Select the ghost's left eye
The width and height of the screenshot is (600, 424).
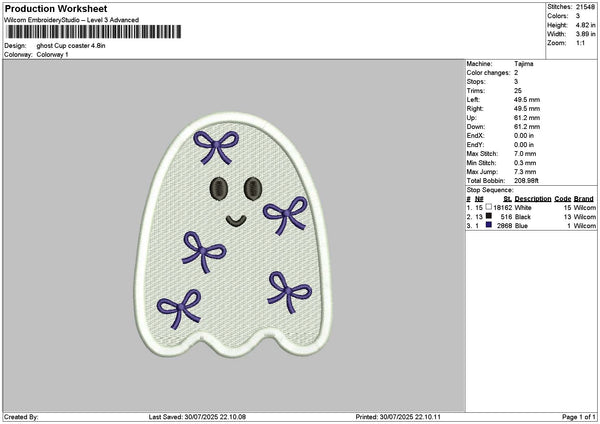[217, 187]
